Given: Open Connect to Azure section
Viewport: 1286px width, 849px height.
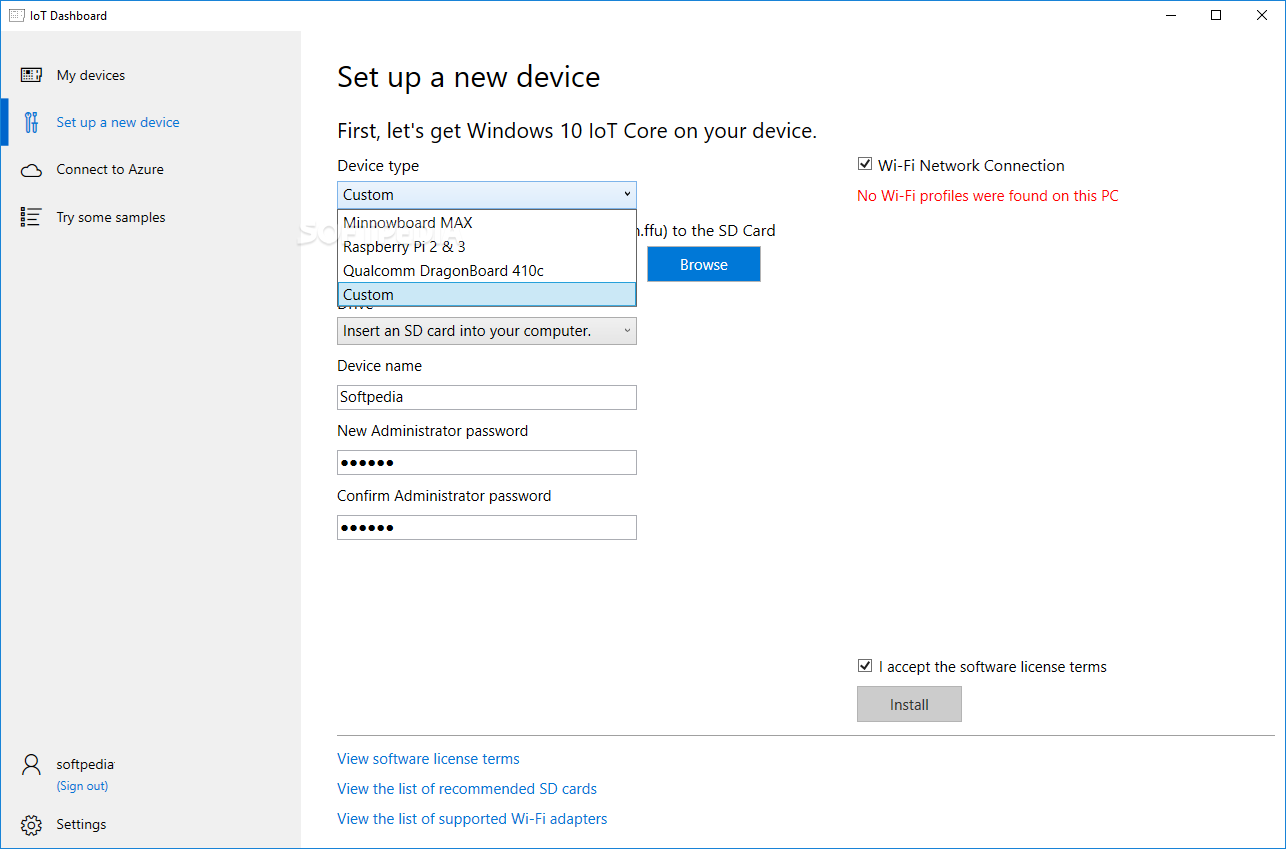Looking at the screenshot, I should point(110,169).
